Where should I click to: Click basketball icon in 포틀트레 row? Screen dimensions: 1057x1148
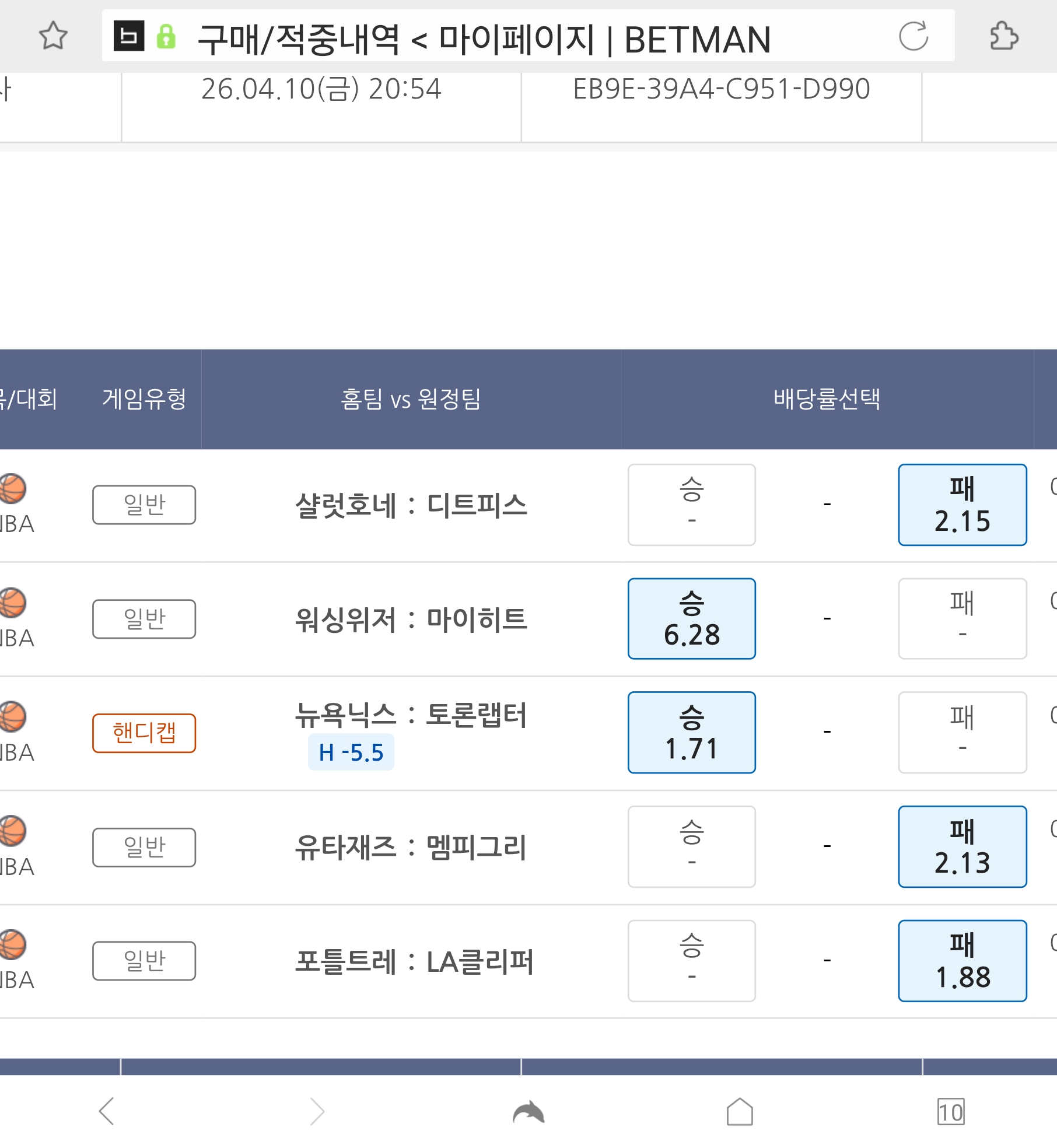[12, 944]
